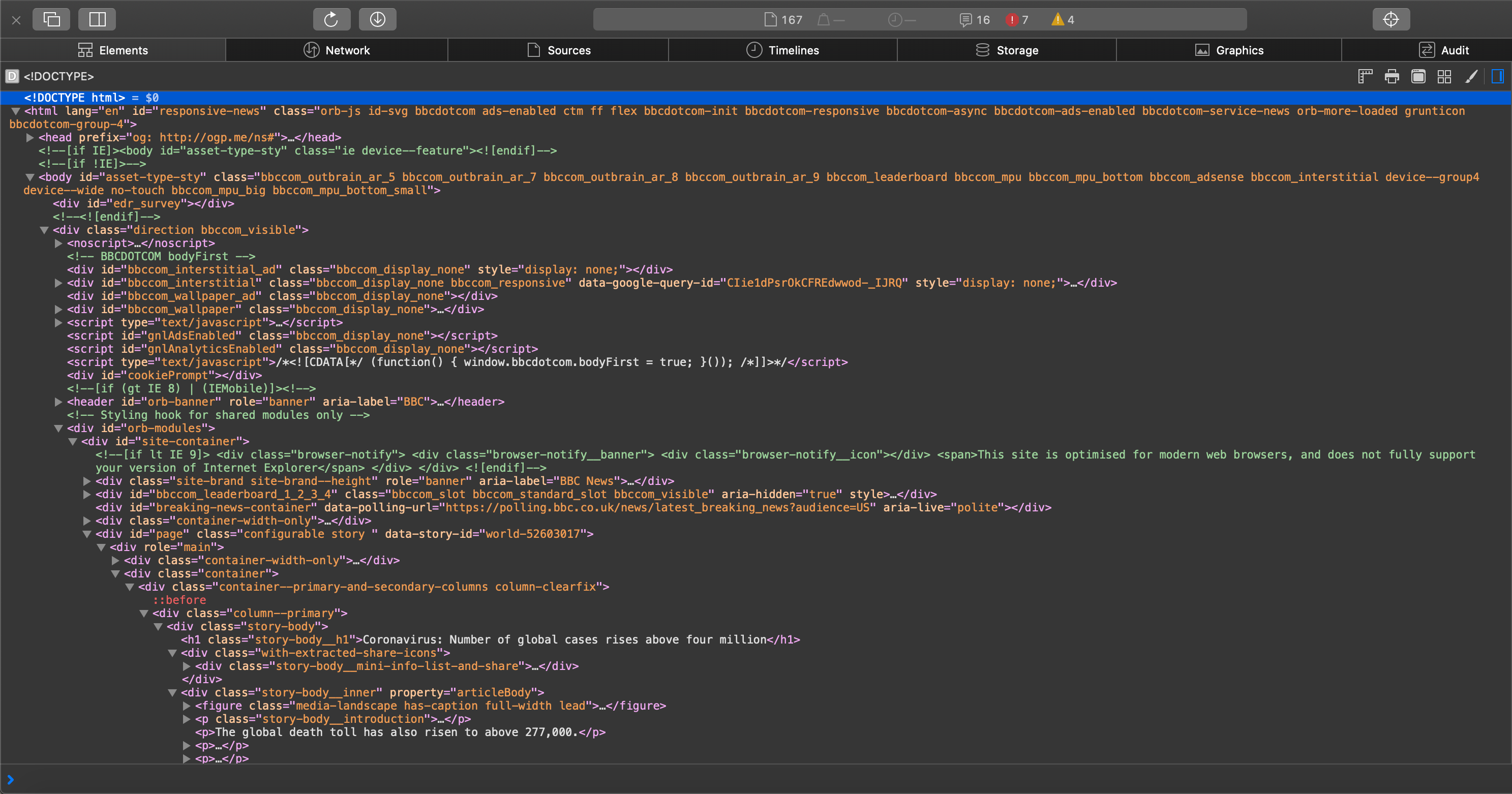1512x794 pixels.
Task: Click the download web archive button
Action: 377,19
